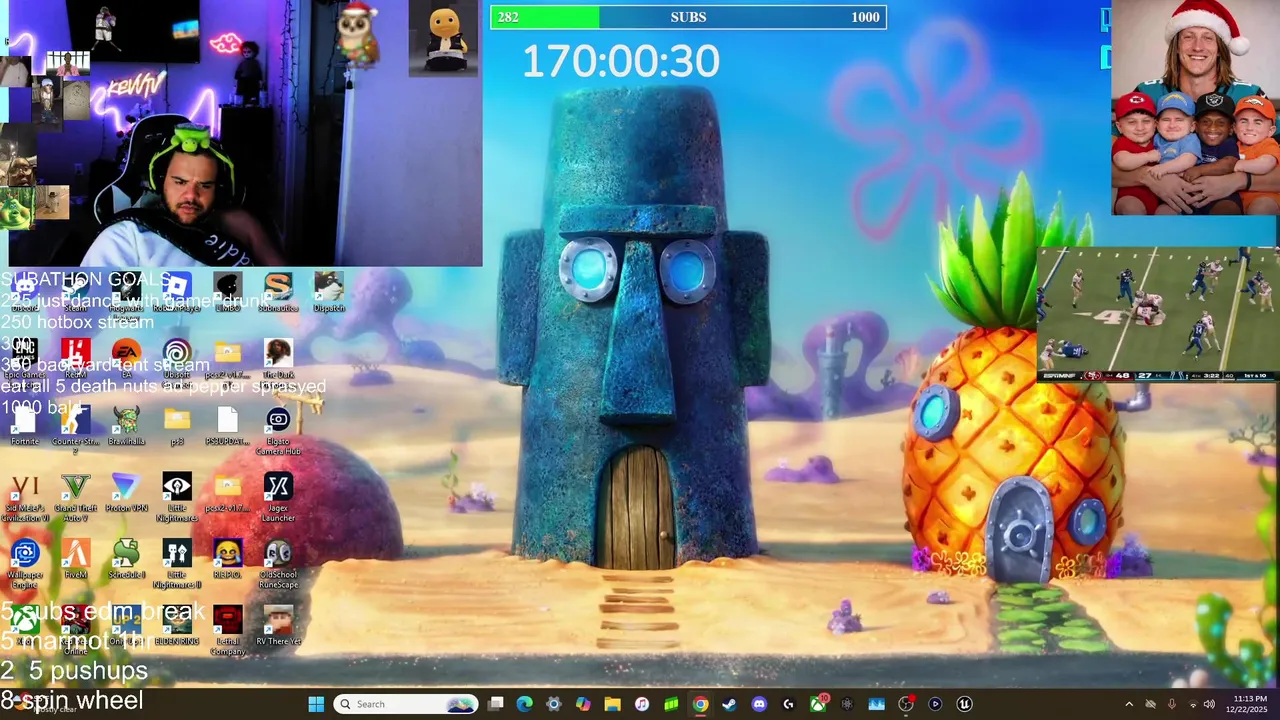Viewport: 1280px width, 720px height.
Task: Select the Elgato Camera Hub icon
Action: pos(278,430)
